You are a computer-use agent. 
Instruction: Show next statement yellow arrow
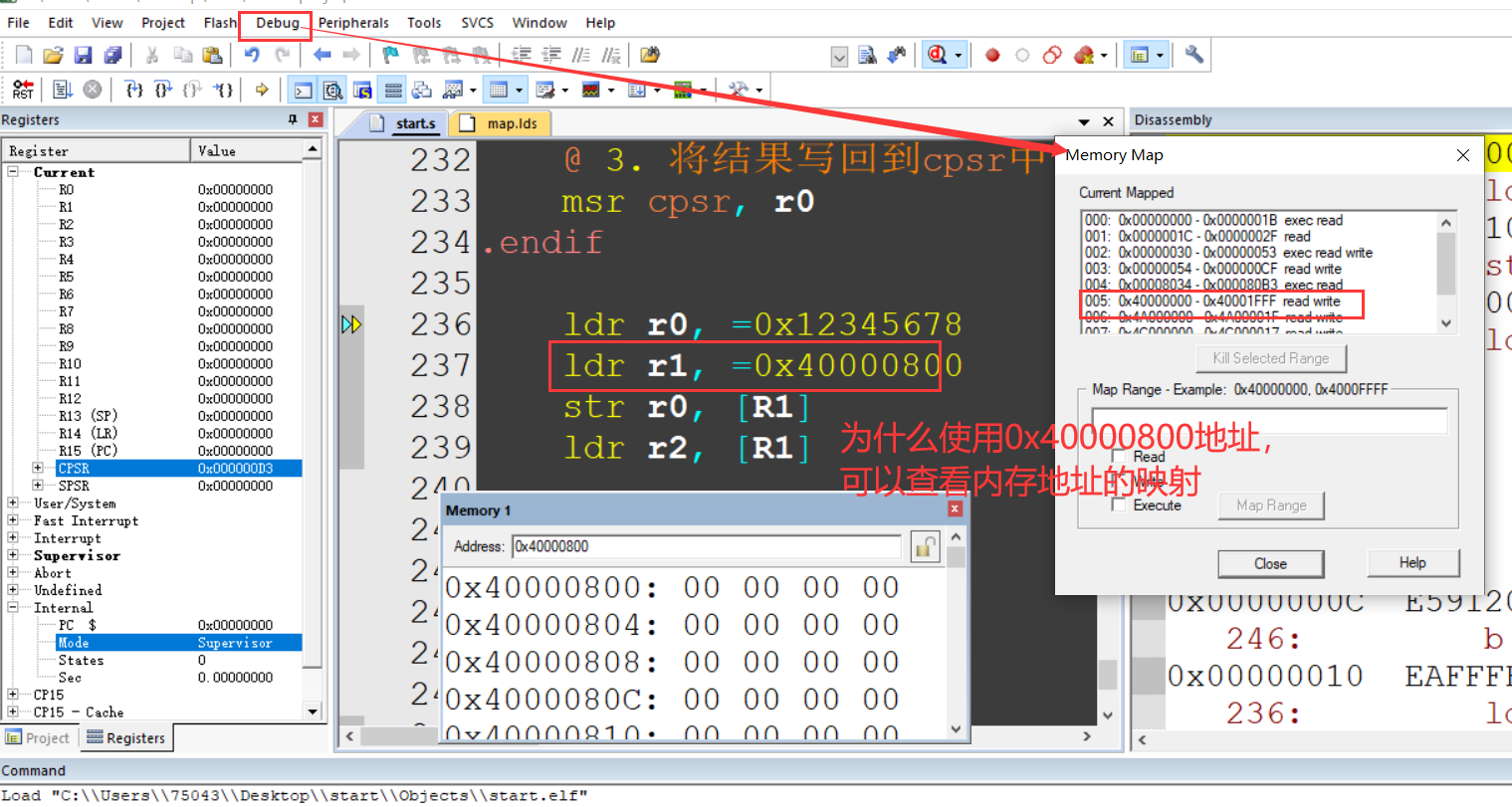coord(262,90)
